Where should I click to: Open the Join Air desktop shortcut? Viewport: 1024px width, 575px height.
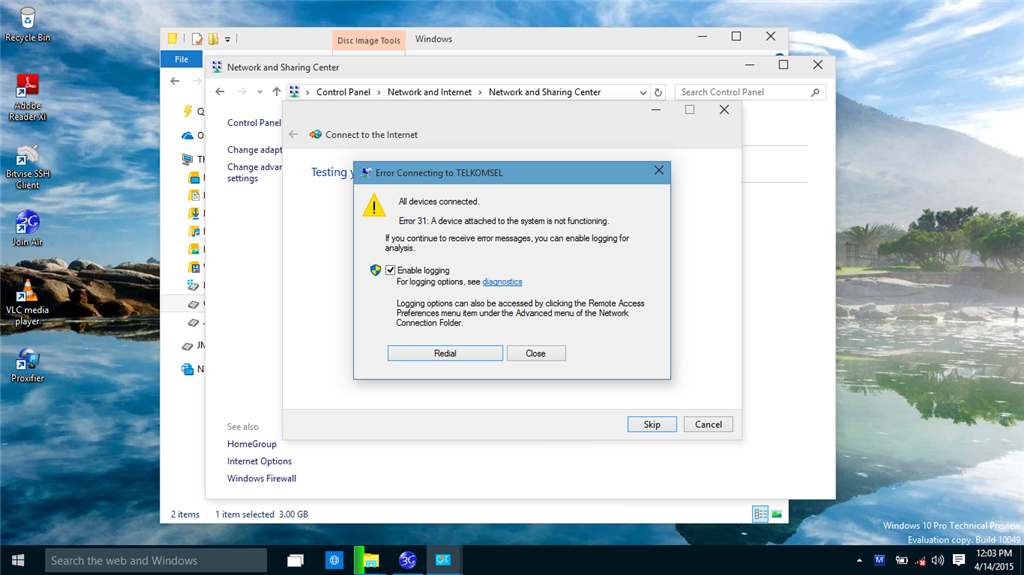tap(27, 228)
